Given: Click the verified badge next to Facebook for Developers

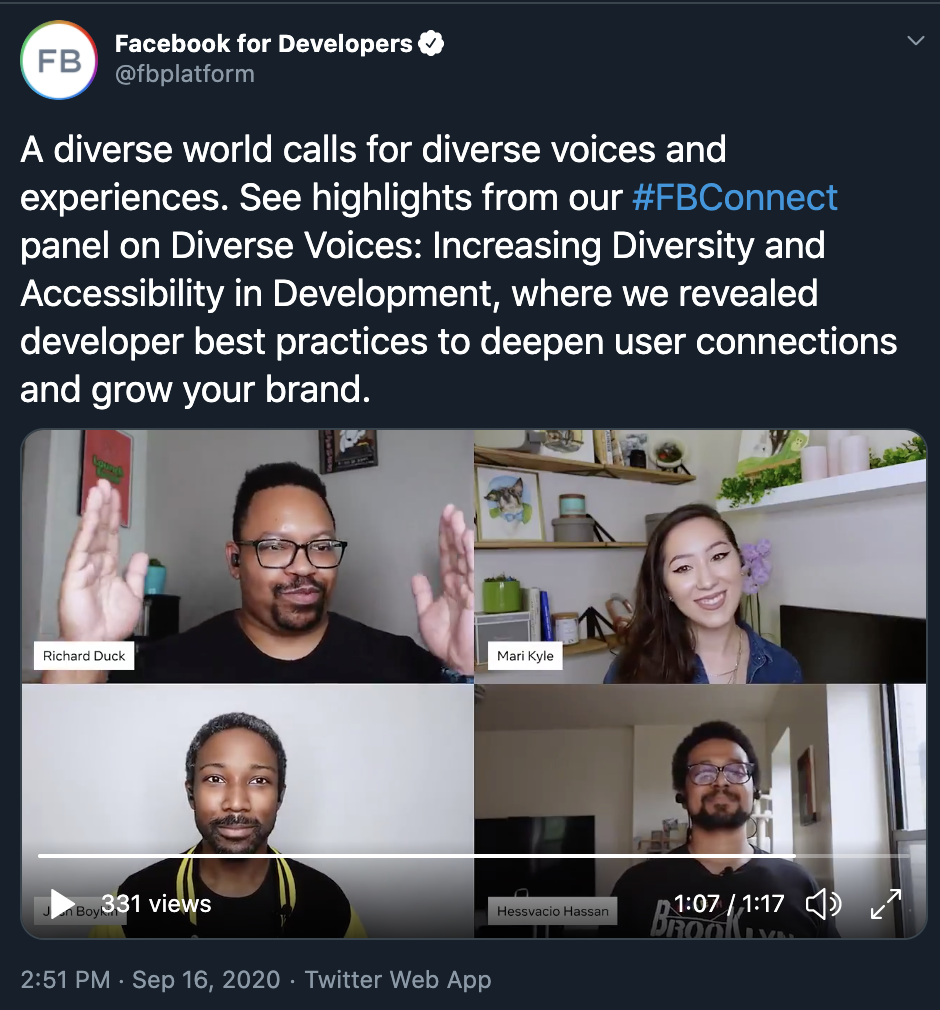Looking at the screenshot, I should (431, 44).
